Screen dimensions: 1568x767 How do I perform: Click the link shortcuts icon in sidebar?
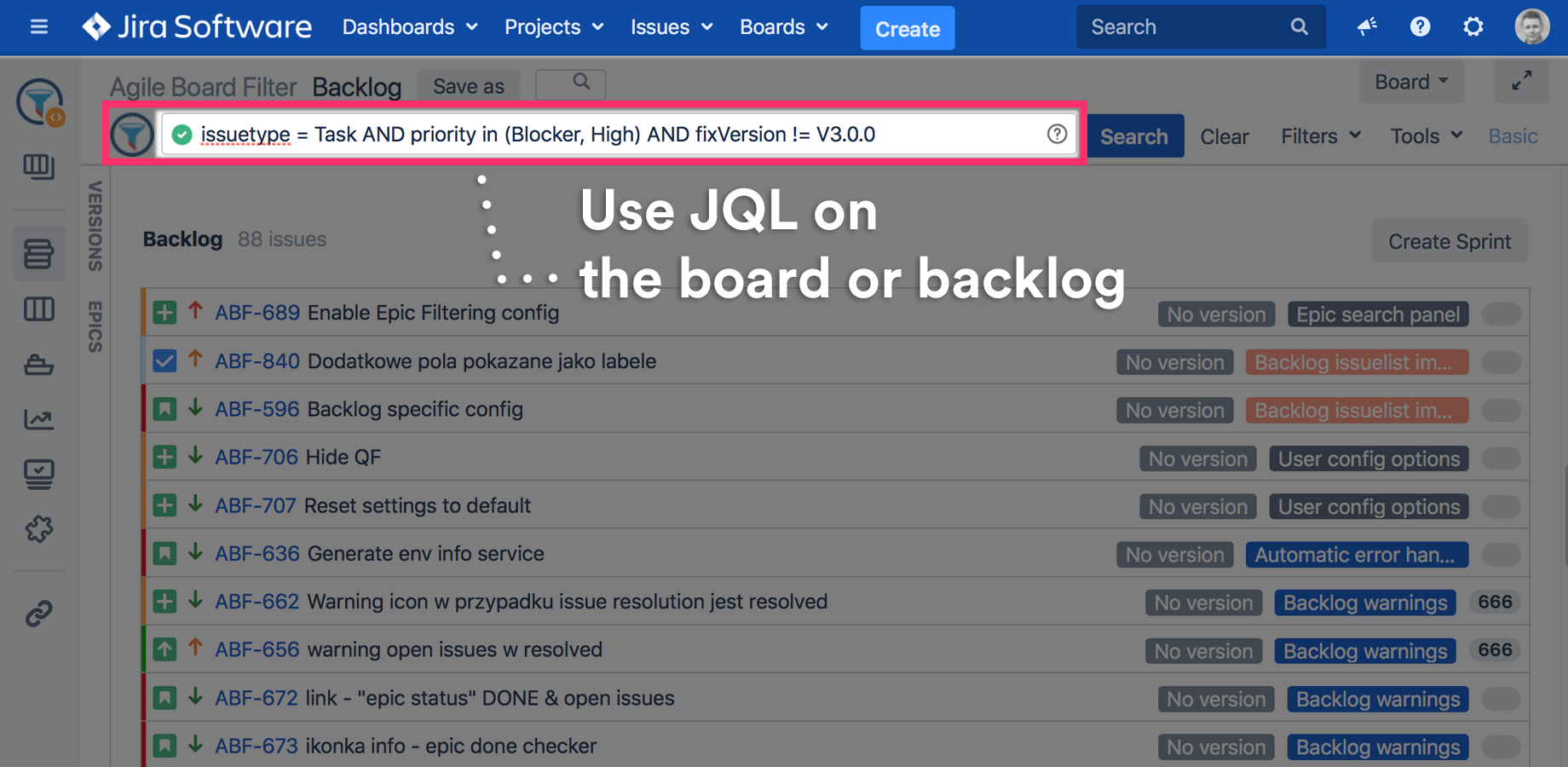tap(39, 613)
